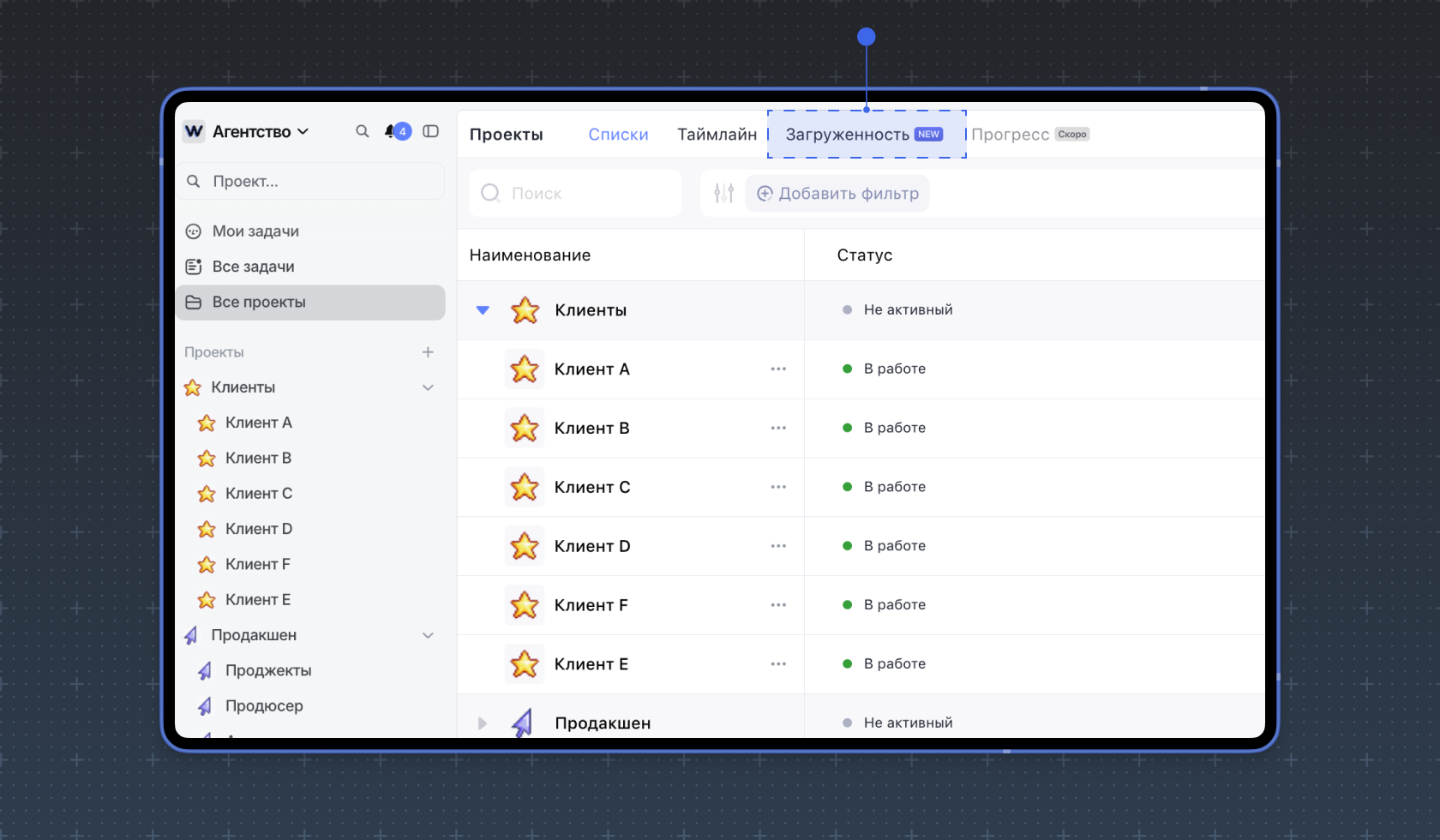Click the filter sliders settings icon
Viewport: 1440px width, 840px height.
[x=724, y=193]
